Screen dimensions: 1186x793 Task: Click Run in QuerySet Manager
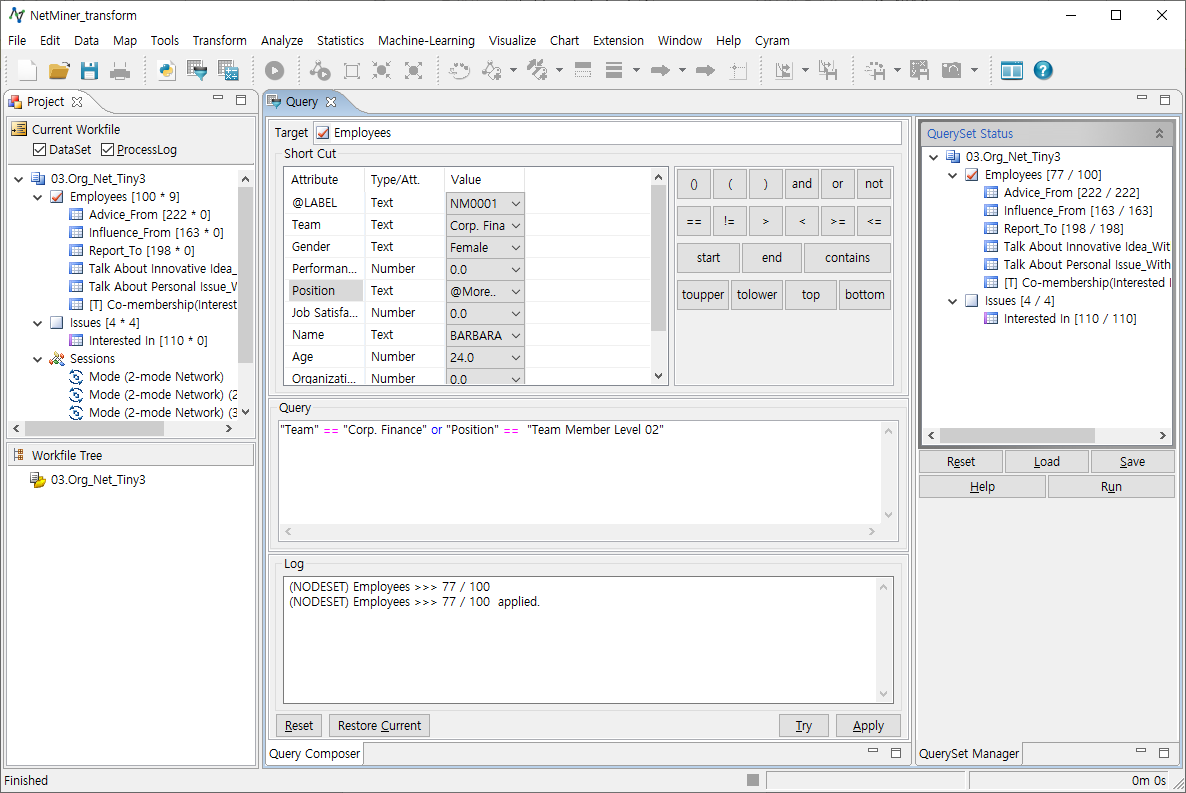(x=1111, y=487)
